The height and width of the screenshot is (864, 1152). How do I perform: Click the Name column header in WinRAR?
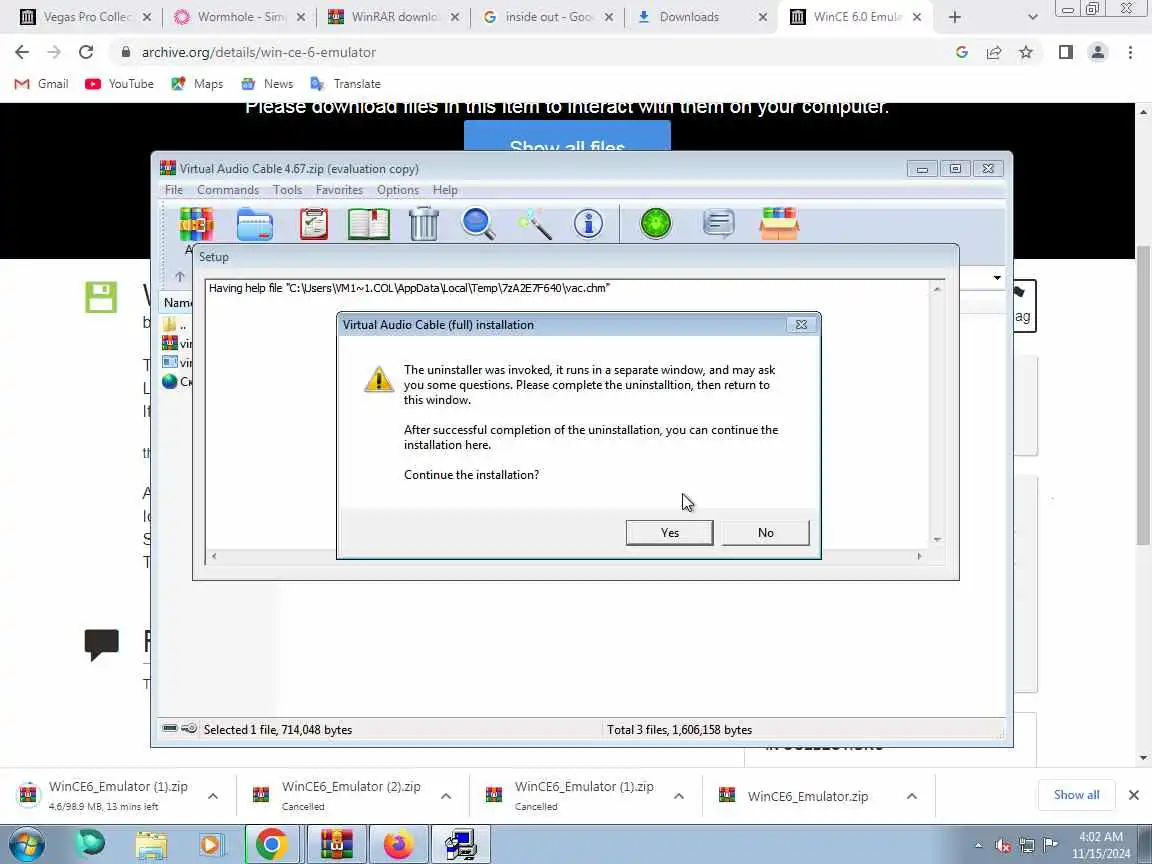pyautogui.click(x=177, y=303)
